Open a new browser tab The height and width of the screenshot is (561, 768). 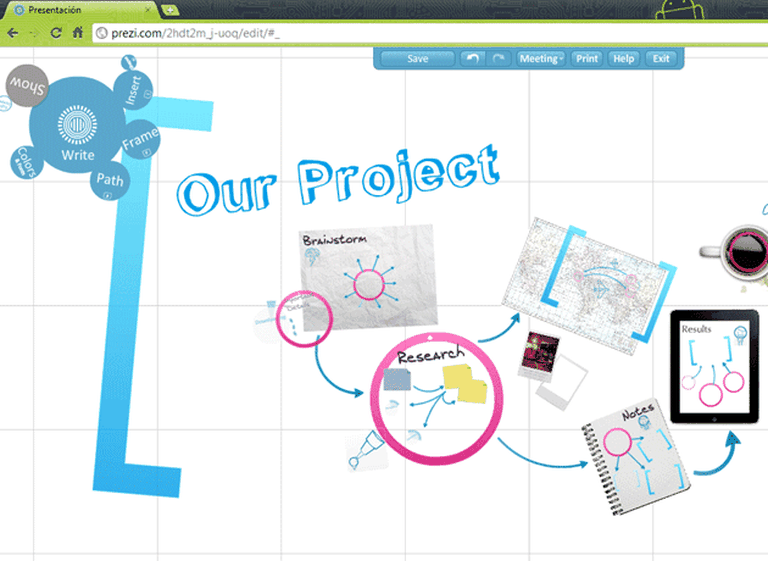[169, 10]
